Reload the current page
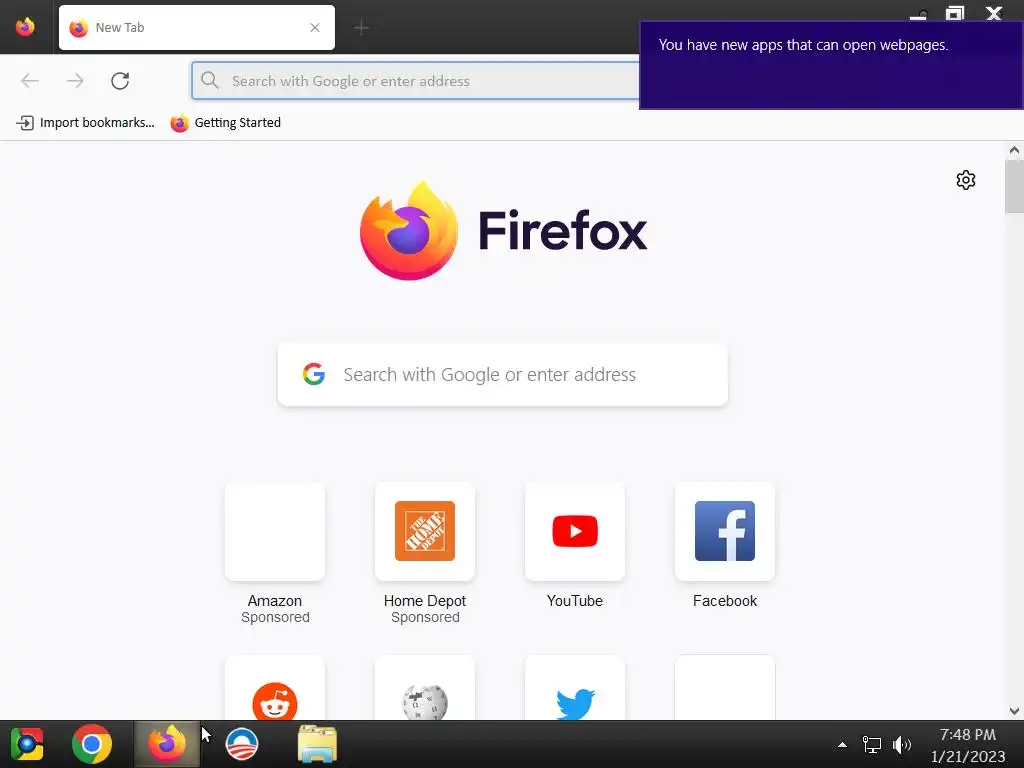The width and height of the screenshot is (1024, 768). (120, 80)
